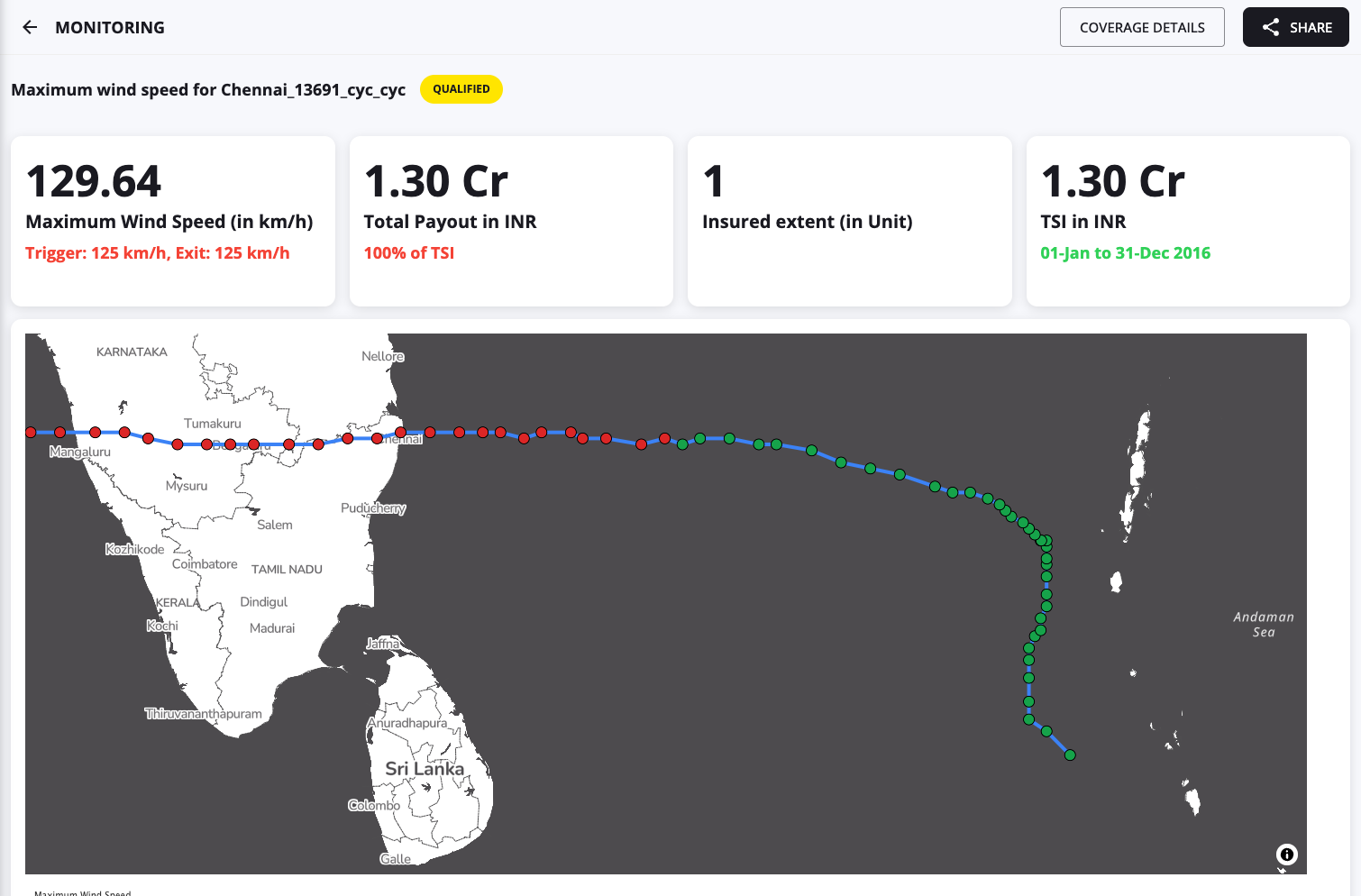This screenshot has height=896, width=1361.
Task: Click the map info icon
Action: [x=1287, y=855]
